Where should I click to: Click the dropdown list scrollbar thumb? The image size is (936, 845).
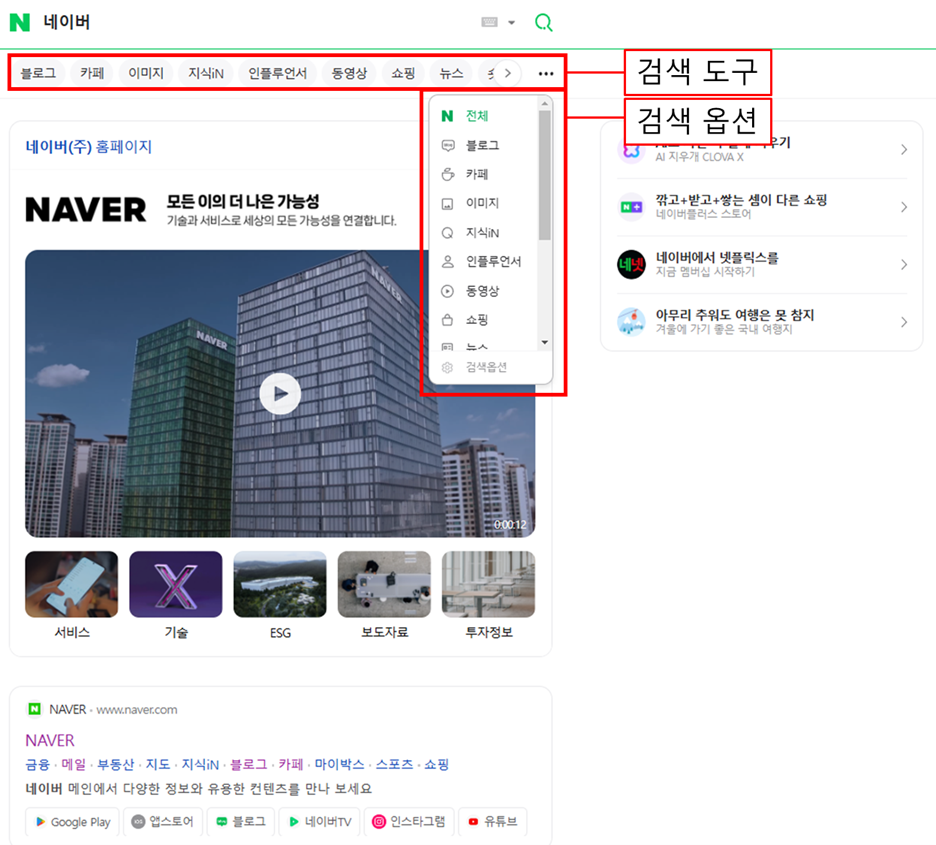coord(544,175)
